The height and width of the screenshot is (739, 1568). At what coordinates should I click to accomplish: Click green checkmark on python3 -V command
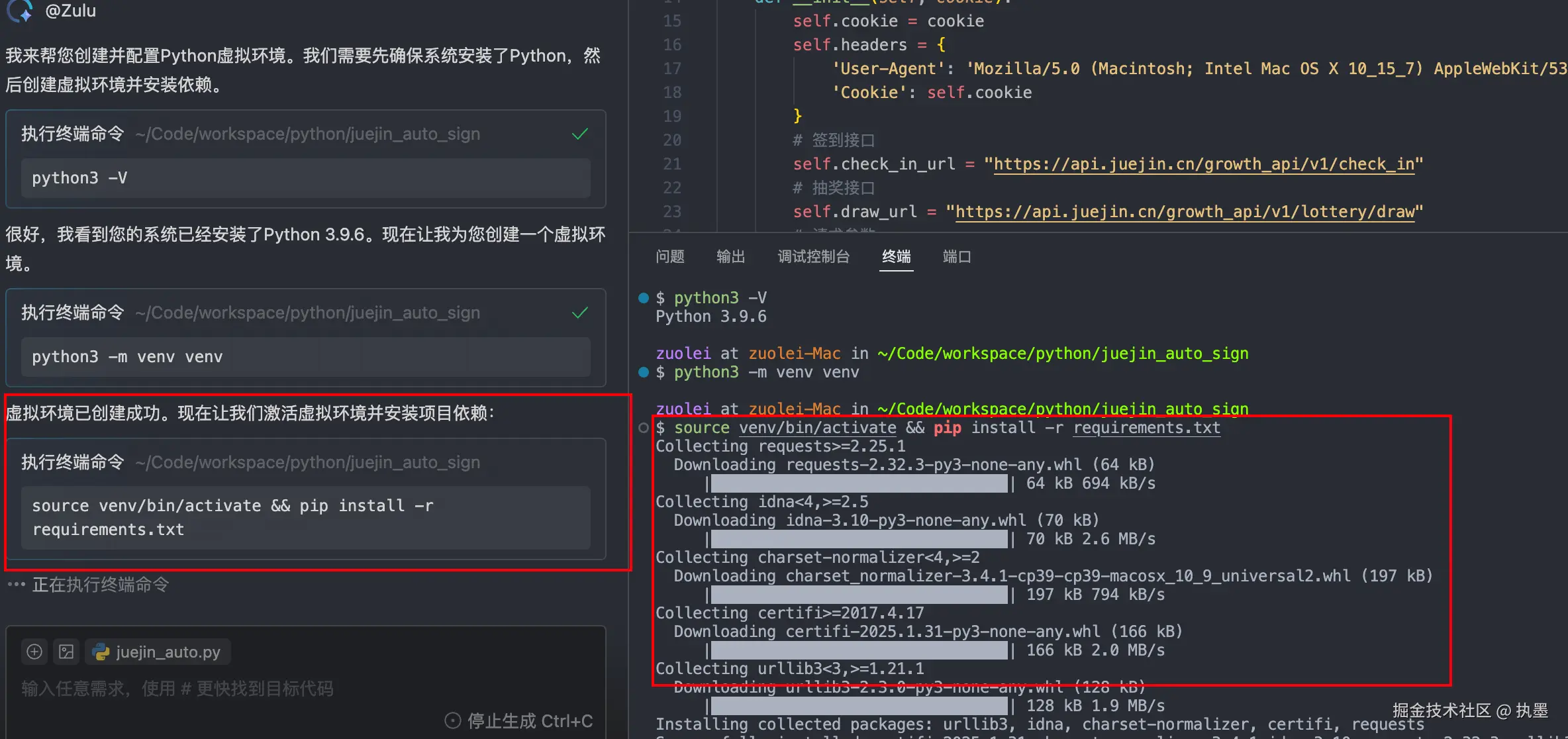coord(580,134)
